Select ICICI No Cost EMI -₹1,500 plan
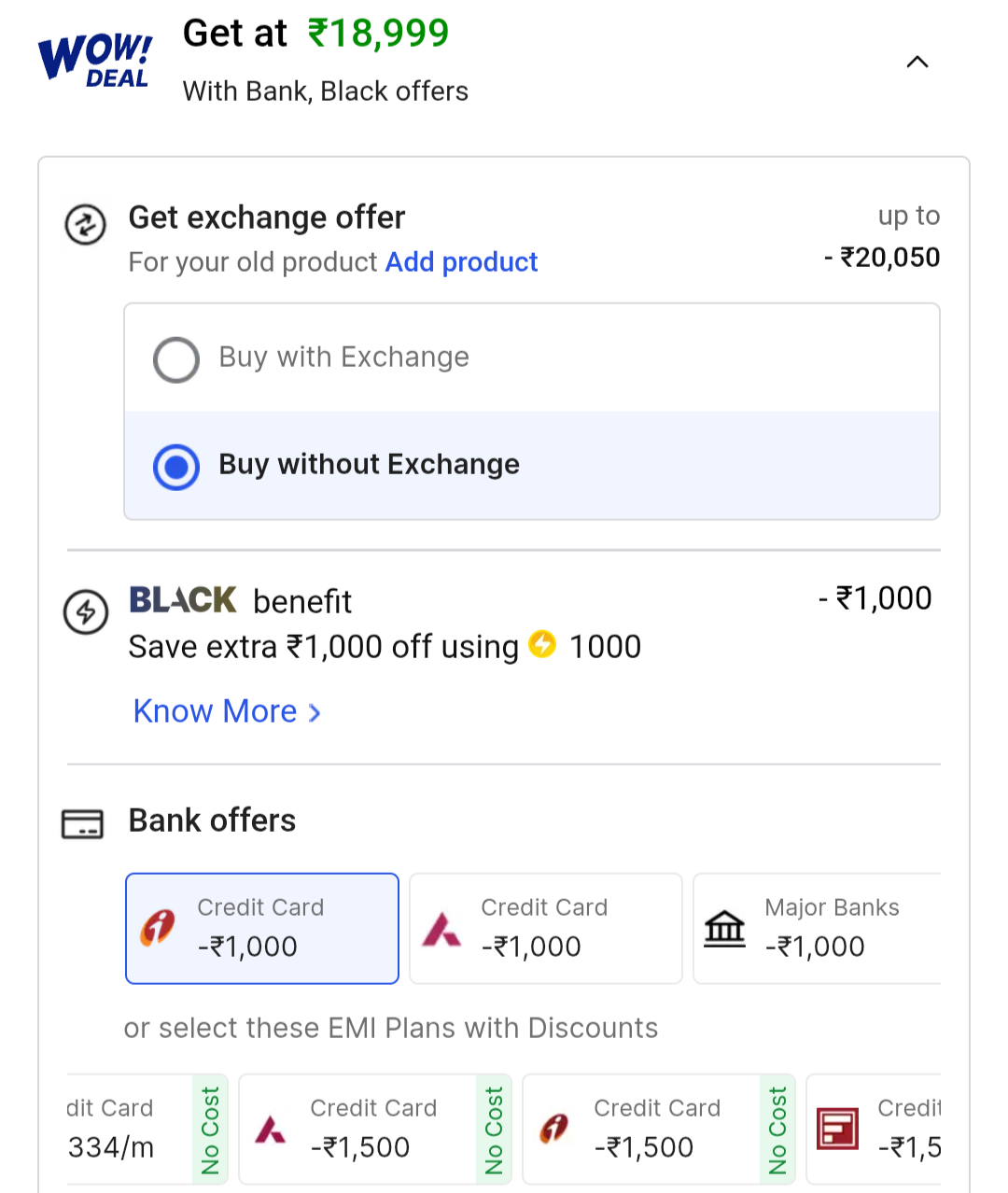 point(657,1130)
